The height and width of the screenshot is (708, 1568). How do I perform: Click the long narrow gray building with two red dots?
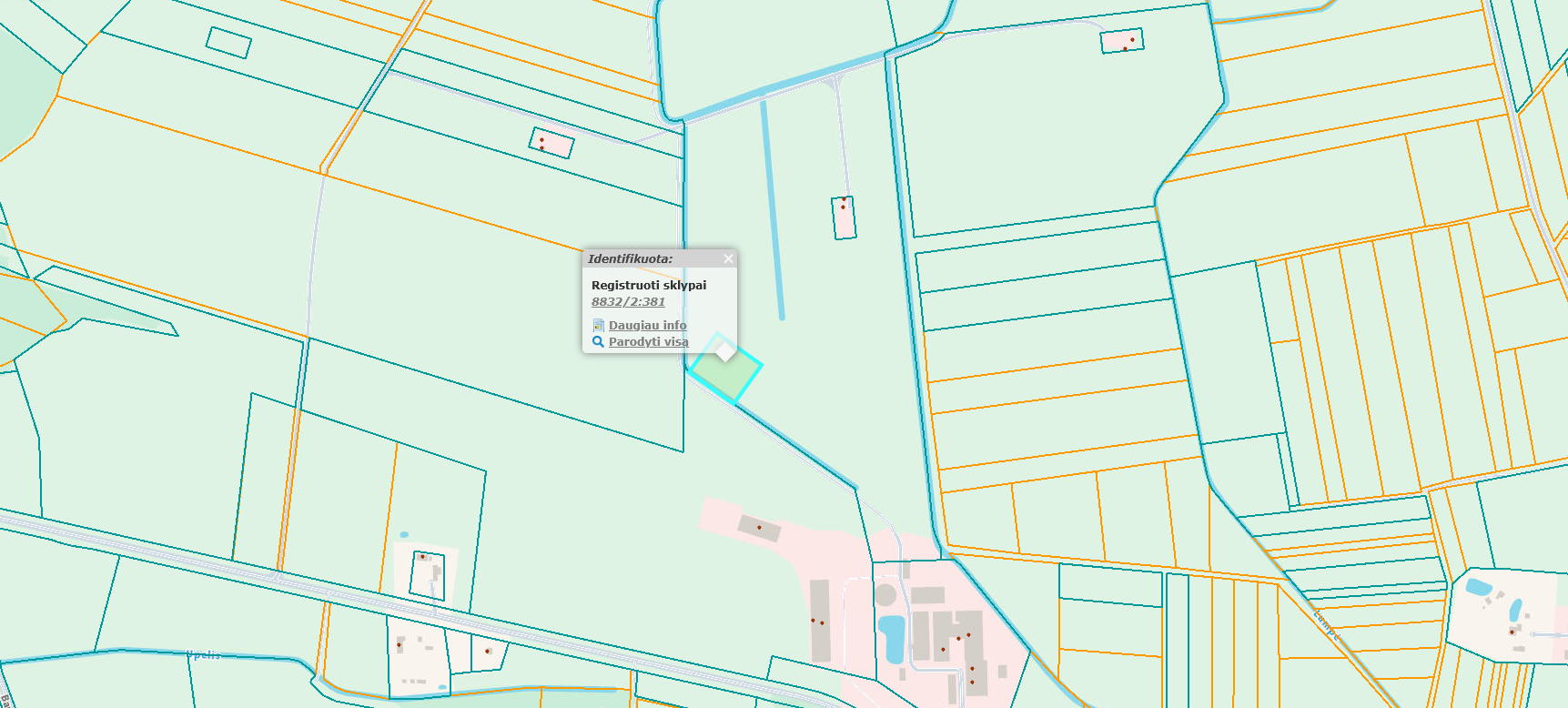[x=820, y=621]
